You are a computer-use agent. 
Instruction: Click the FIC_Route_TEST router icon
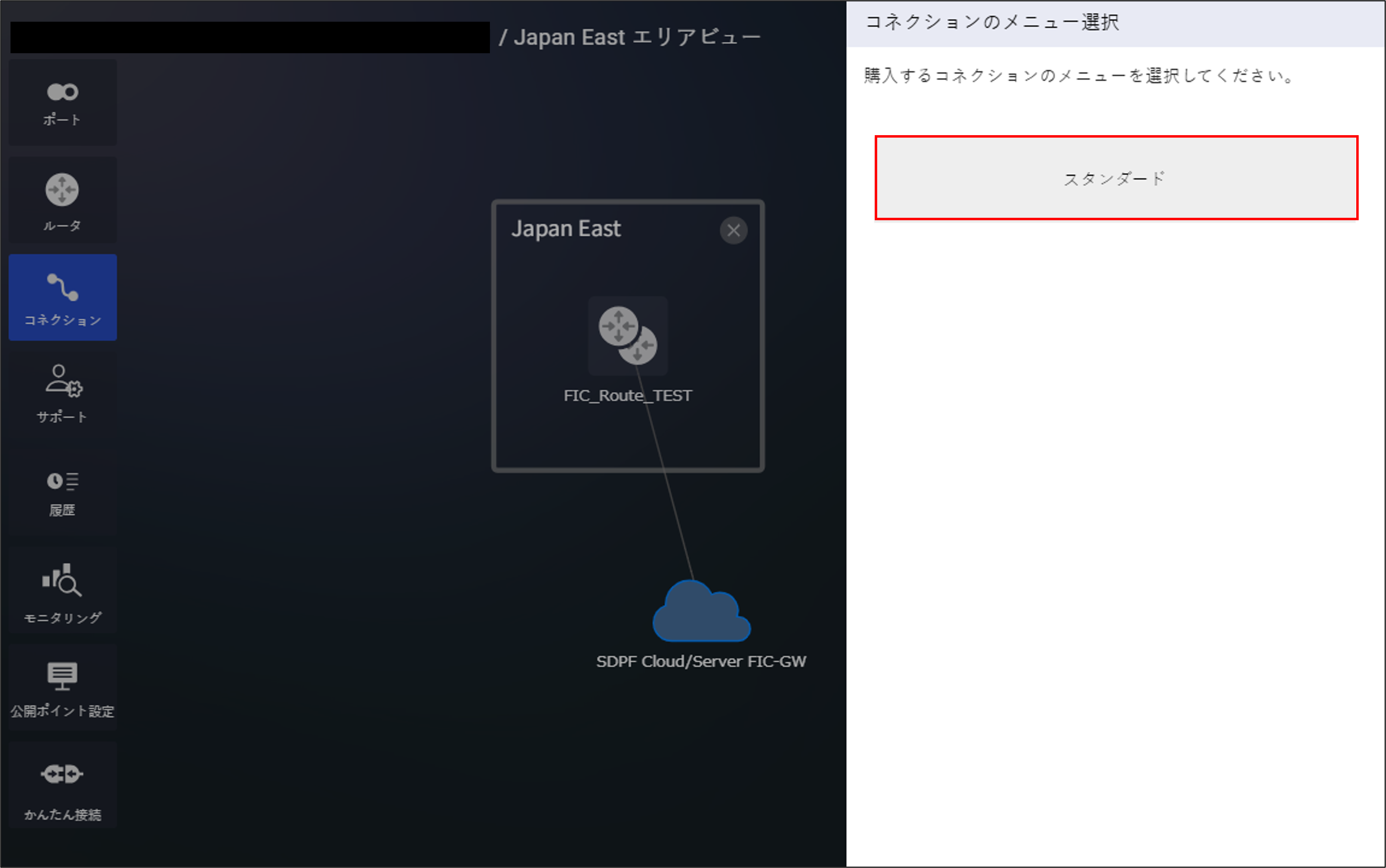coord(628,336)
